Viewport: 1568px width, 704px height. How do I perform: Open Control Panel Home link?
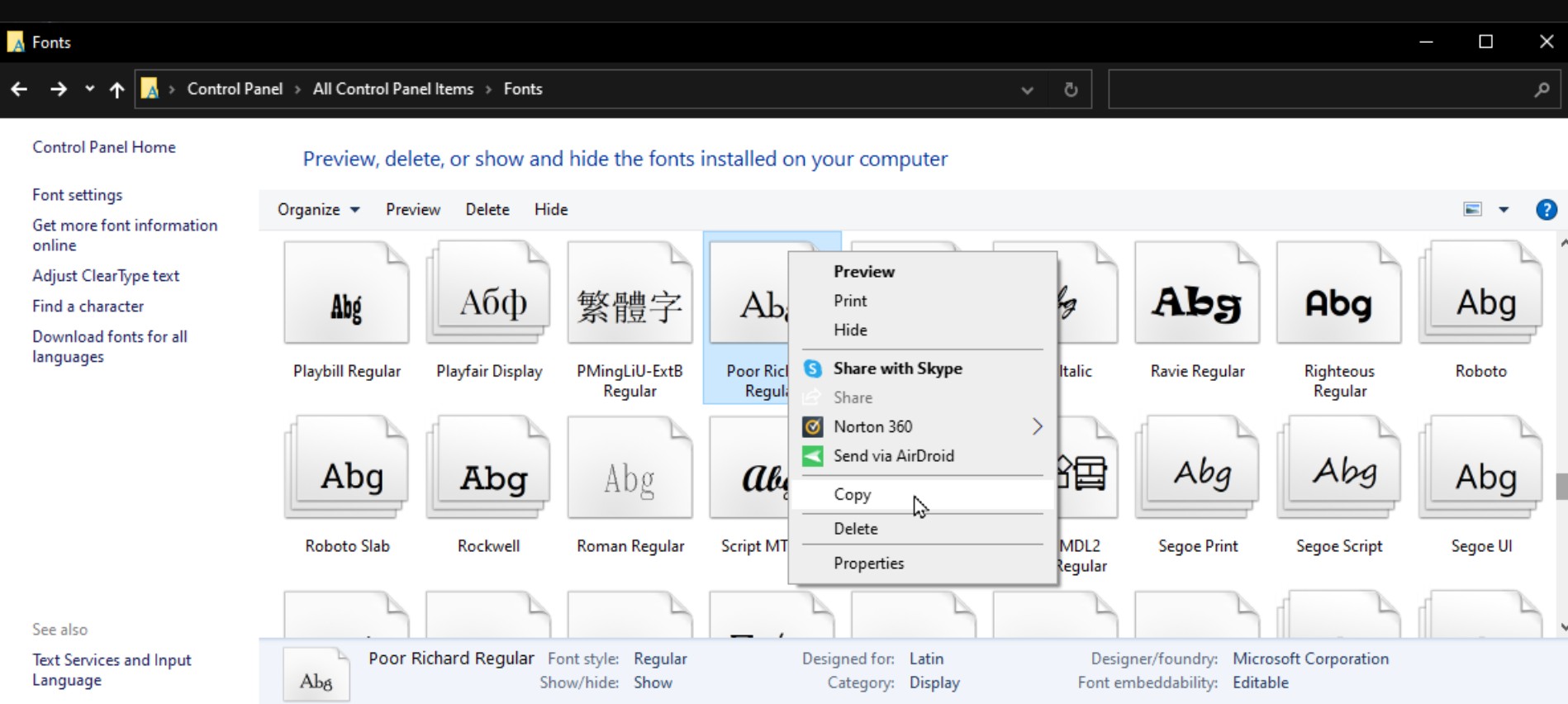pyautogui.click(x=104, y=147)
